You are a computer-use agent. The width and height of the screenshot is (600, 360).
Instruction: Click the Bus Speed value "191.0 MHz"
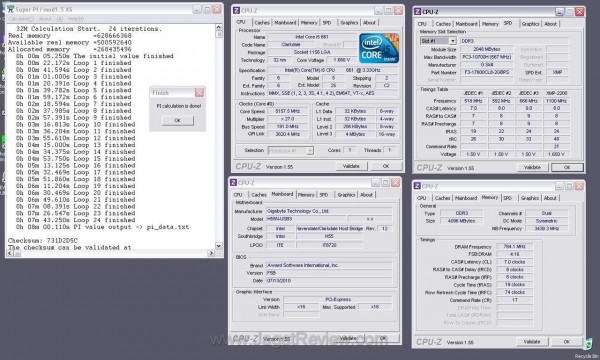289,127
